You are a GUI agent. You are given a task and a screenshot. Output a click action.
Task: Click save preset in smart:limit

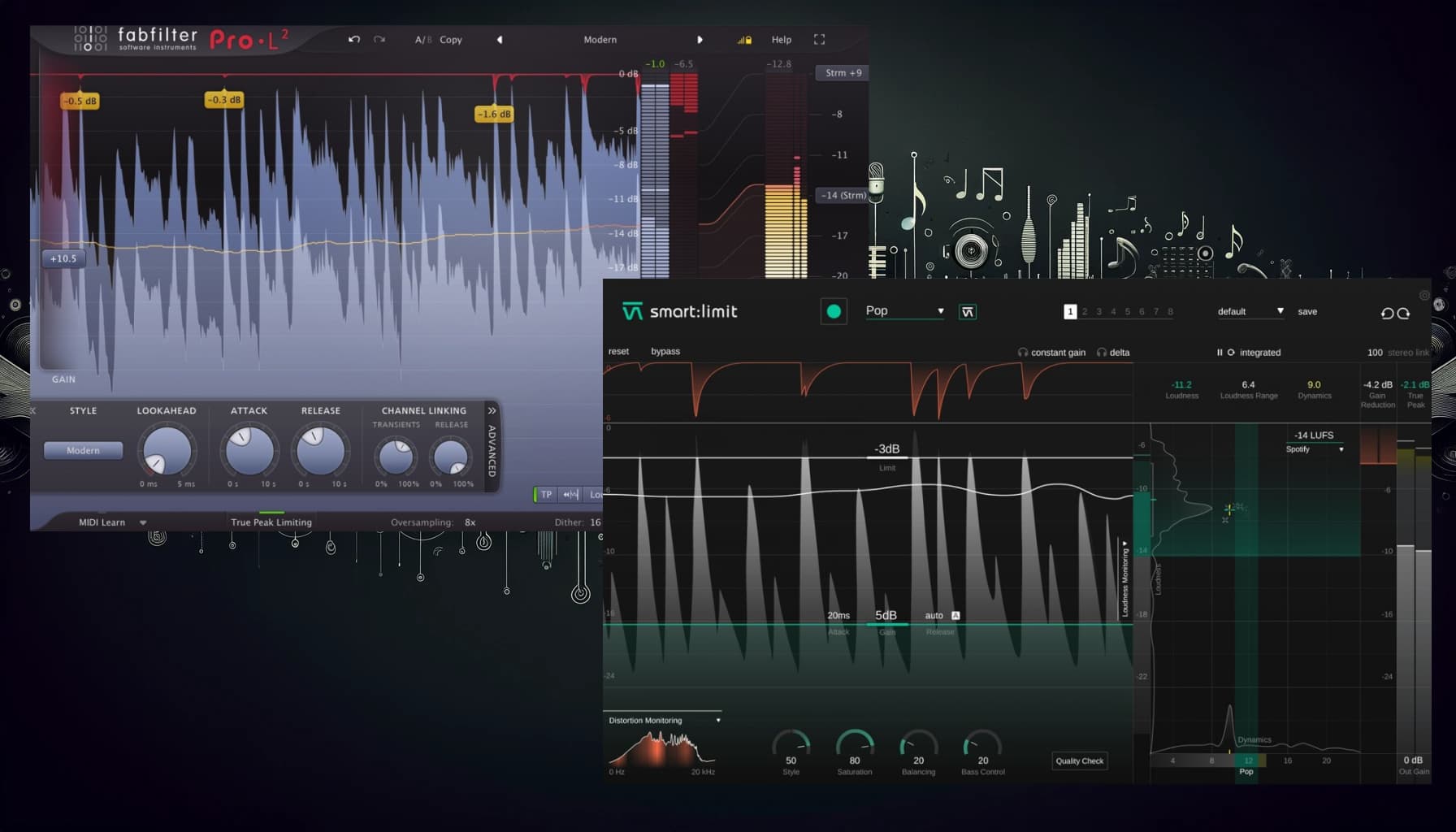tap(1307, 311)
